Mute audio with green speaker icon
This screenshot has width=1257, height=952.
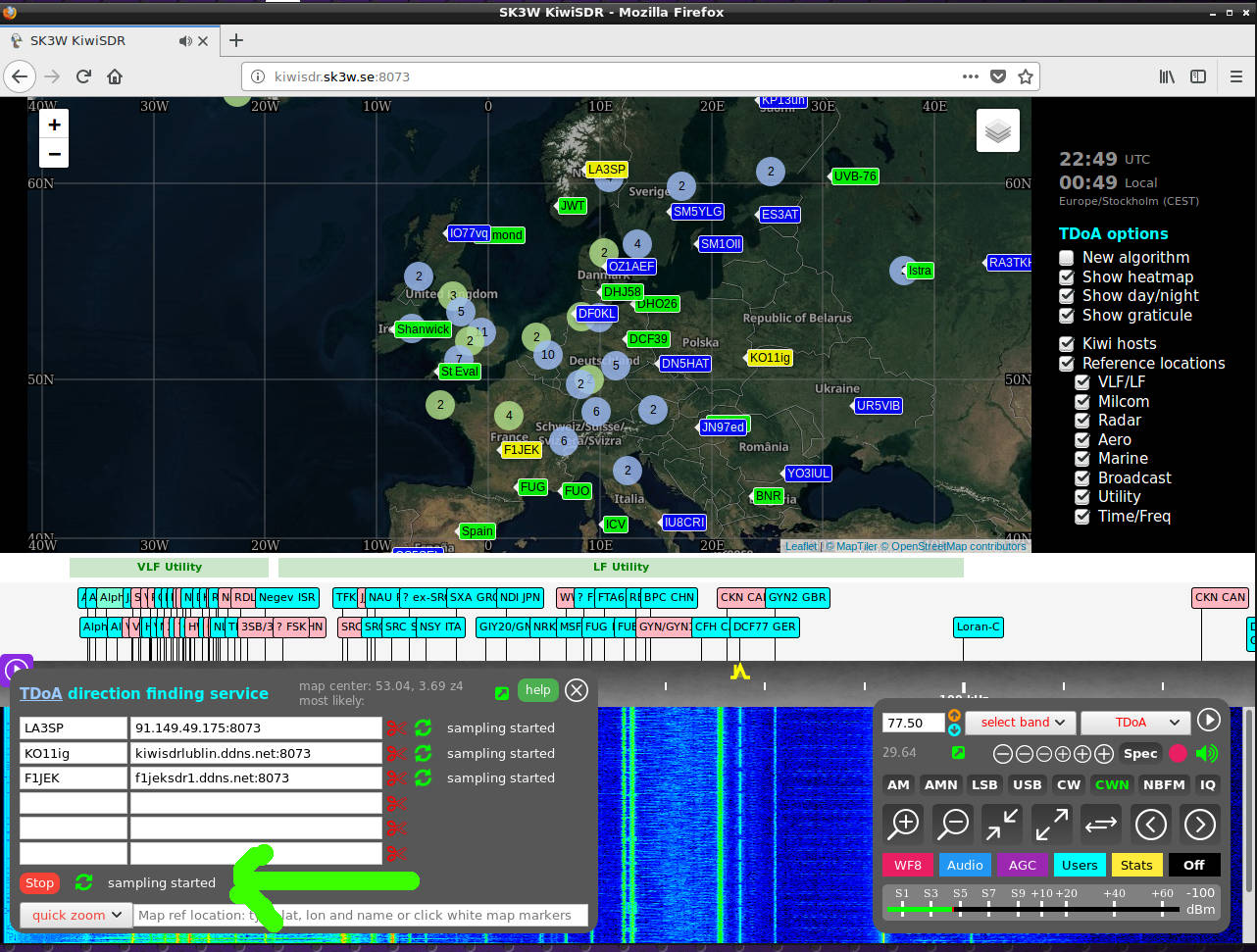[1207, 753]
